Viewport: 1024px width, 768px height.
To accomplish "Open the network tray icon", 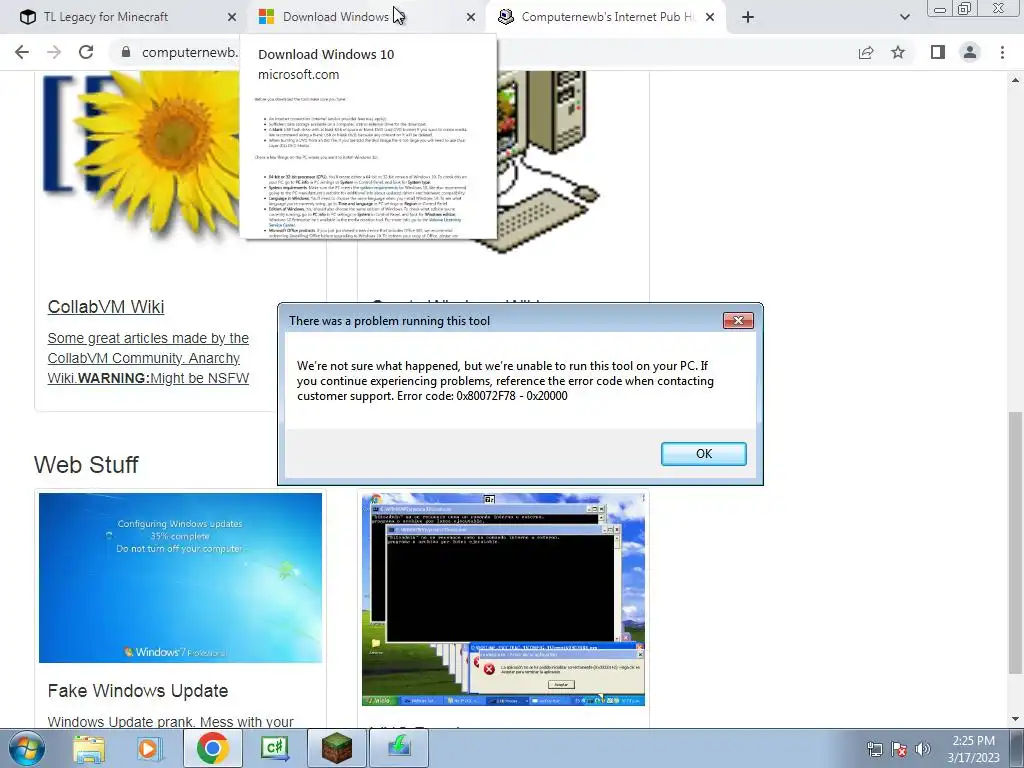I will pos(874,749).
